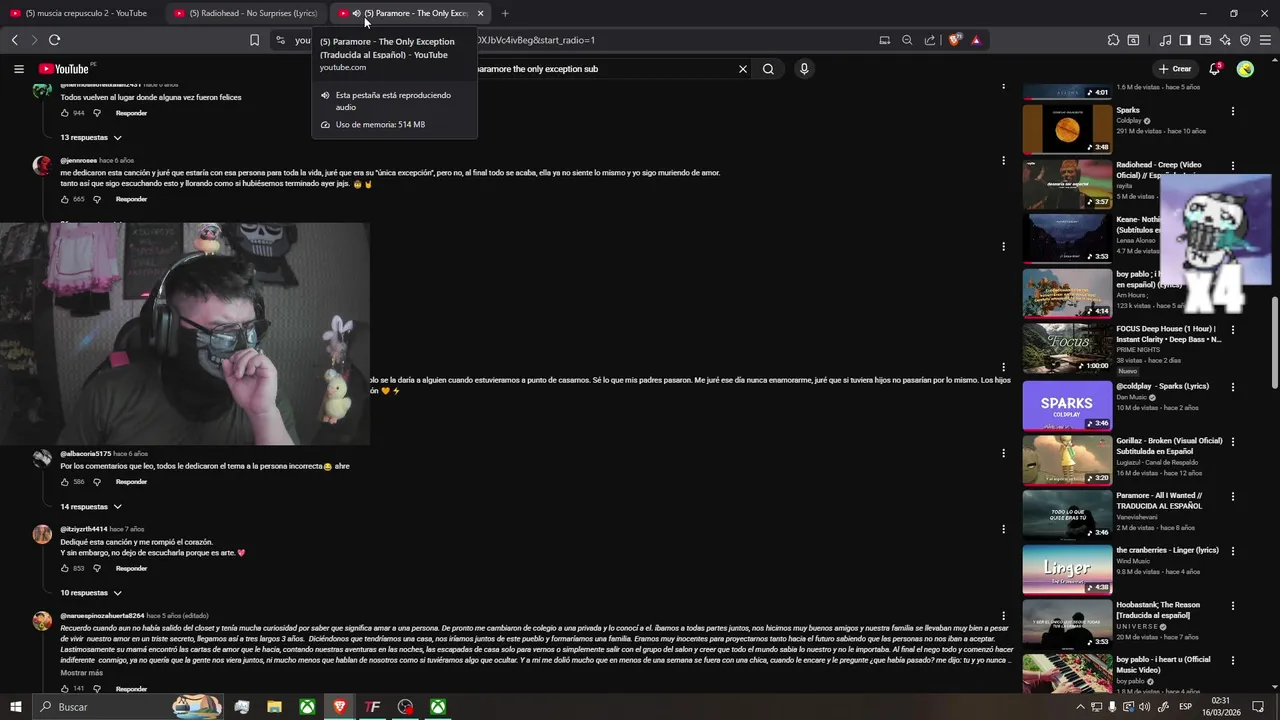Bookmark this page with the bookmark icon
Image resolution: width=1280 pixels, height=720 pixels.
point(254,40)
